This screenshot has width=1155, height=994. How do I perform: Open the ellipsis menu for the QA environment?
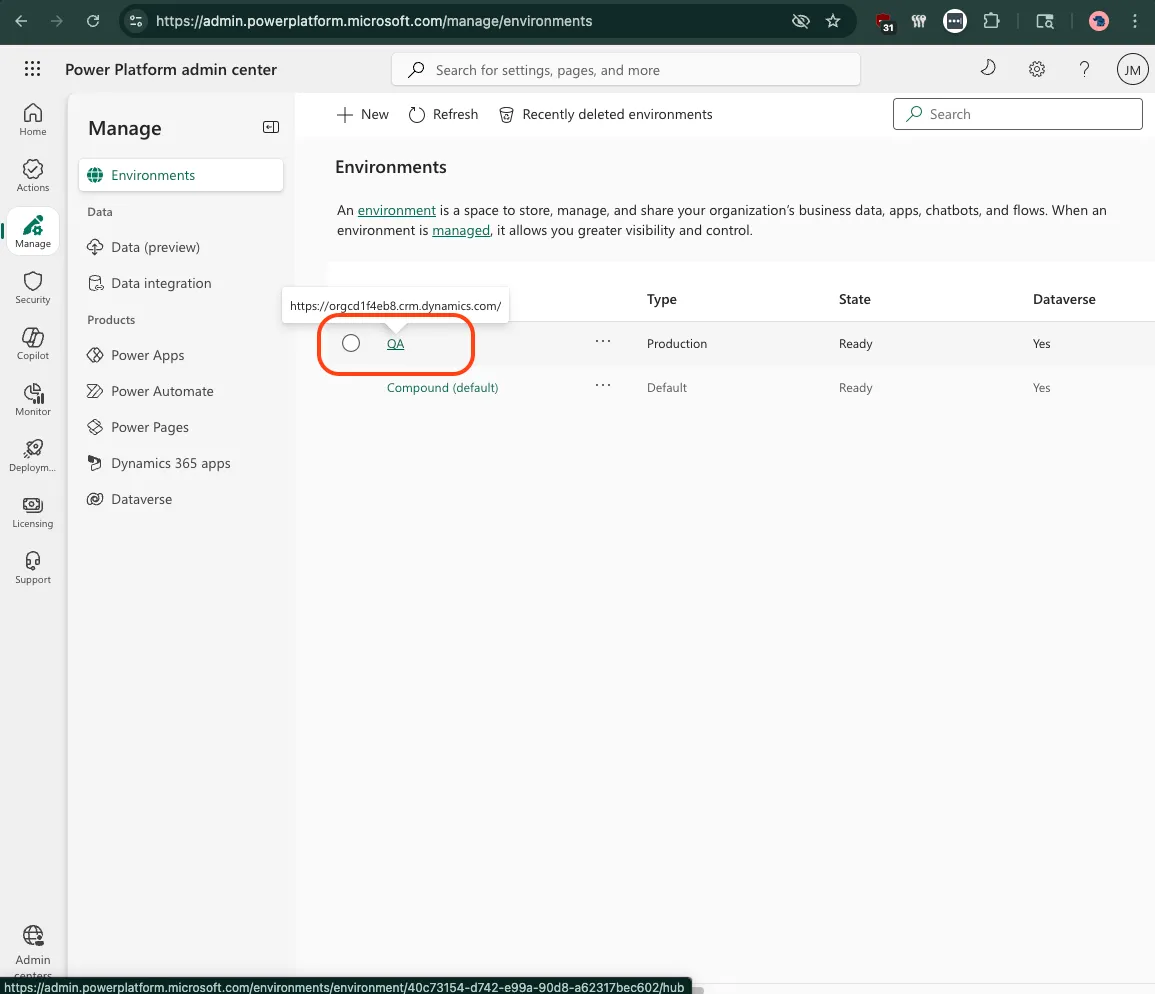(603, 343)
